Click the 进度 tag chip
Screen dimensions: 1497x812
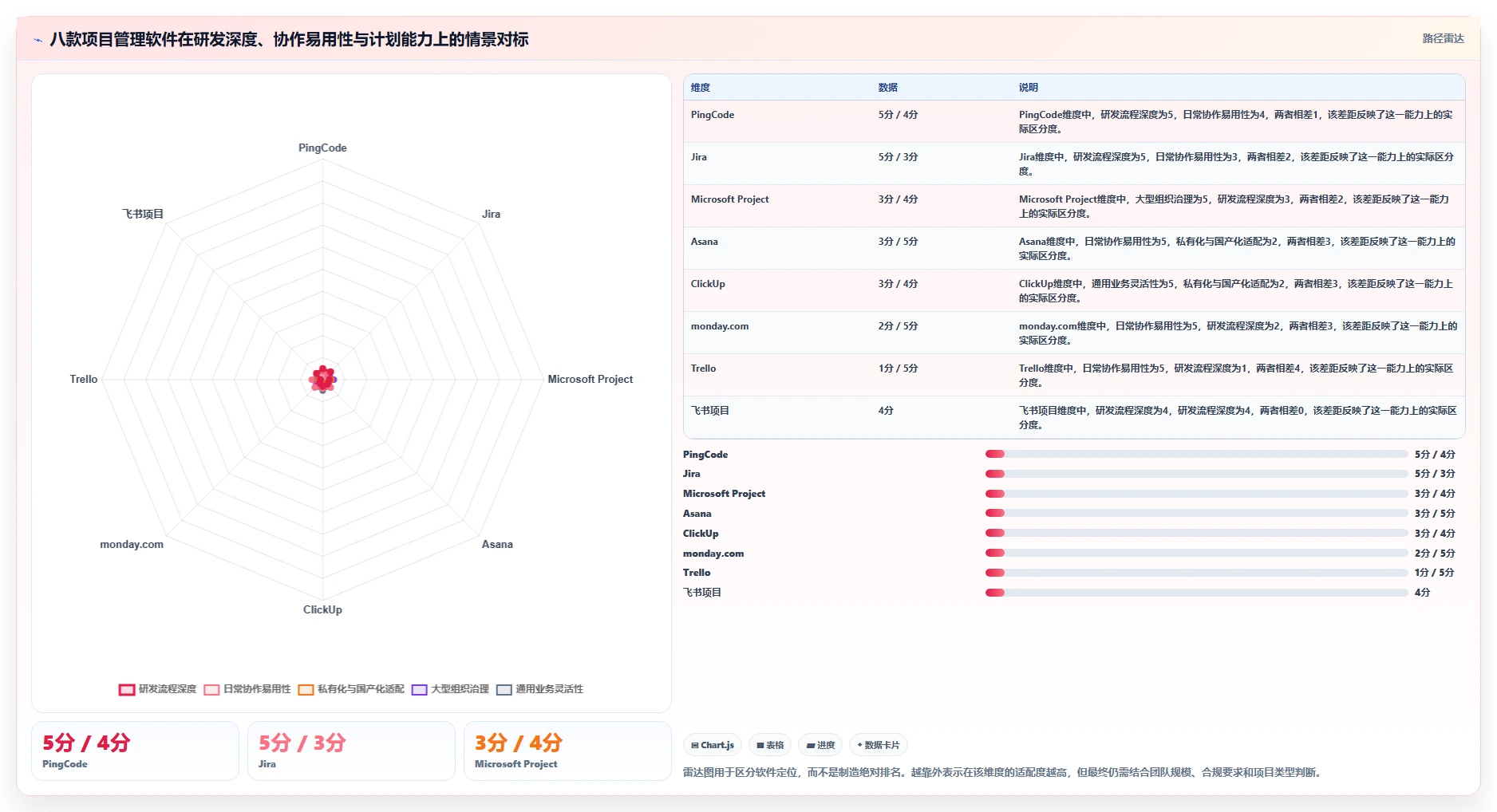pyautogui.click(x=820, y=745)
